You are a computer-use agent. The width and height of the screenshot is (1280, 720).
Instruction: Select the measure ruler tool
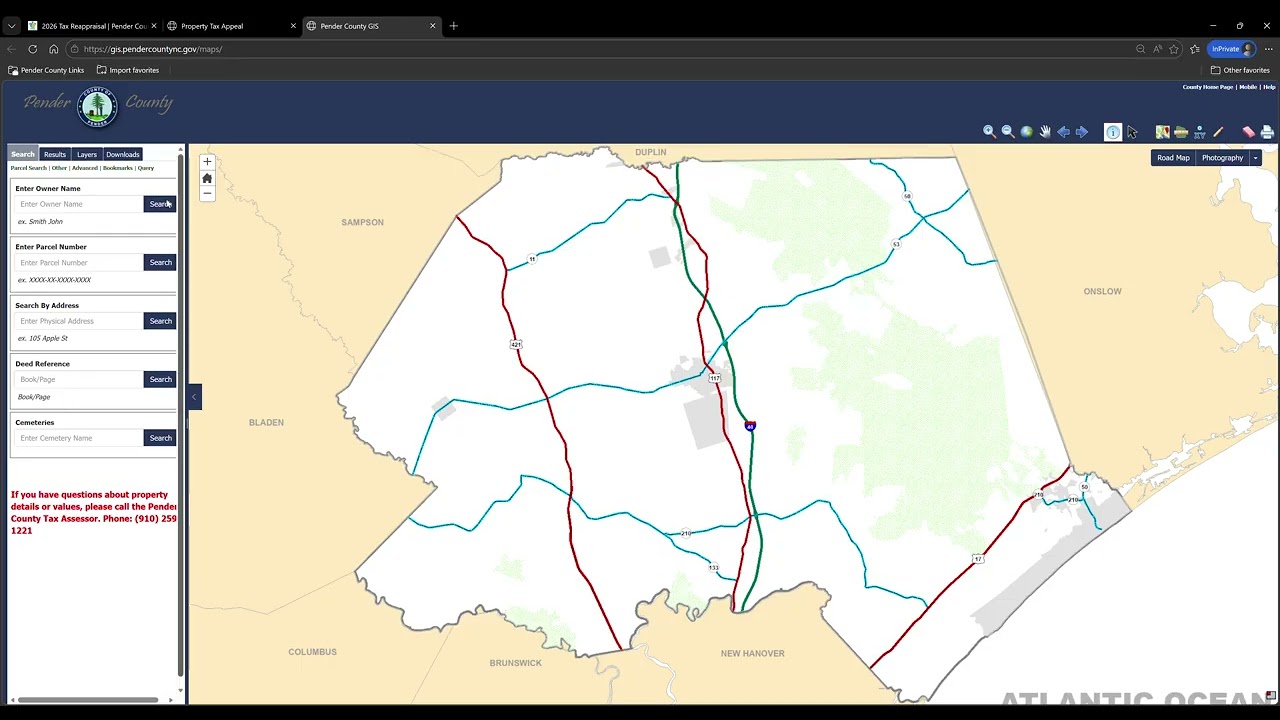[1181, 132]
